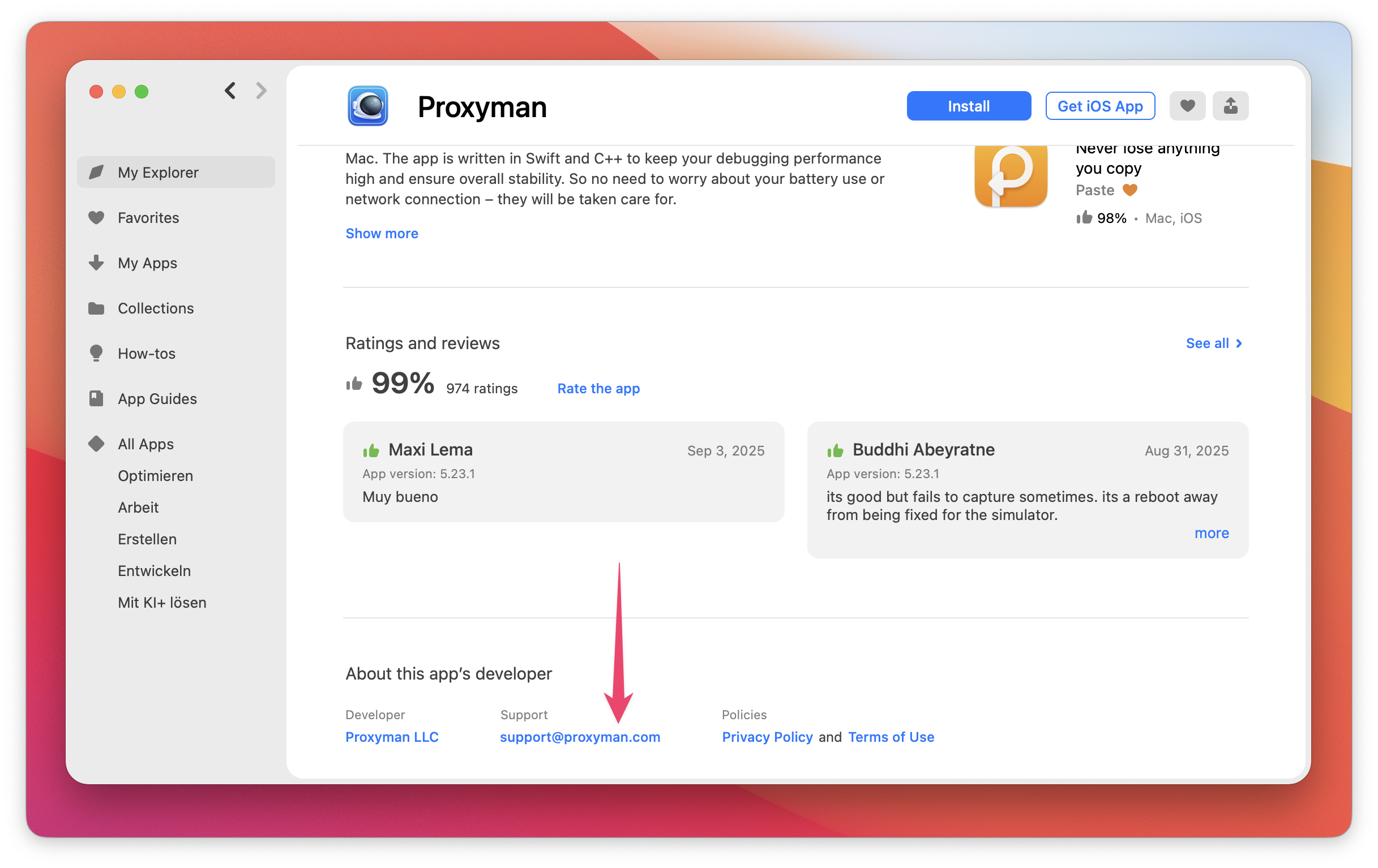
Task: Open the Paste app icon thumbnail
Action: (1011, 176)
